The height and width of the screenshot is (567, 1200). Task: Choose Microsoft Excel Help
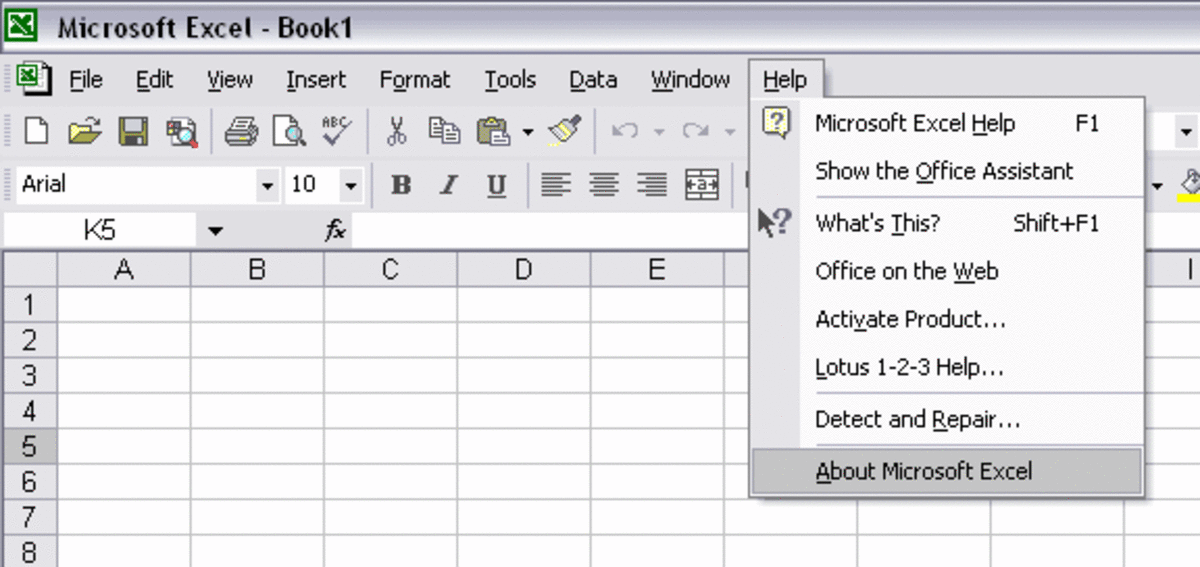tap(946, 123)
